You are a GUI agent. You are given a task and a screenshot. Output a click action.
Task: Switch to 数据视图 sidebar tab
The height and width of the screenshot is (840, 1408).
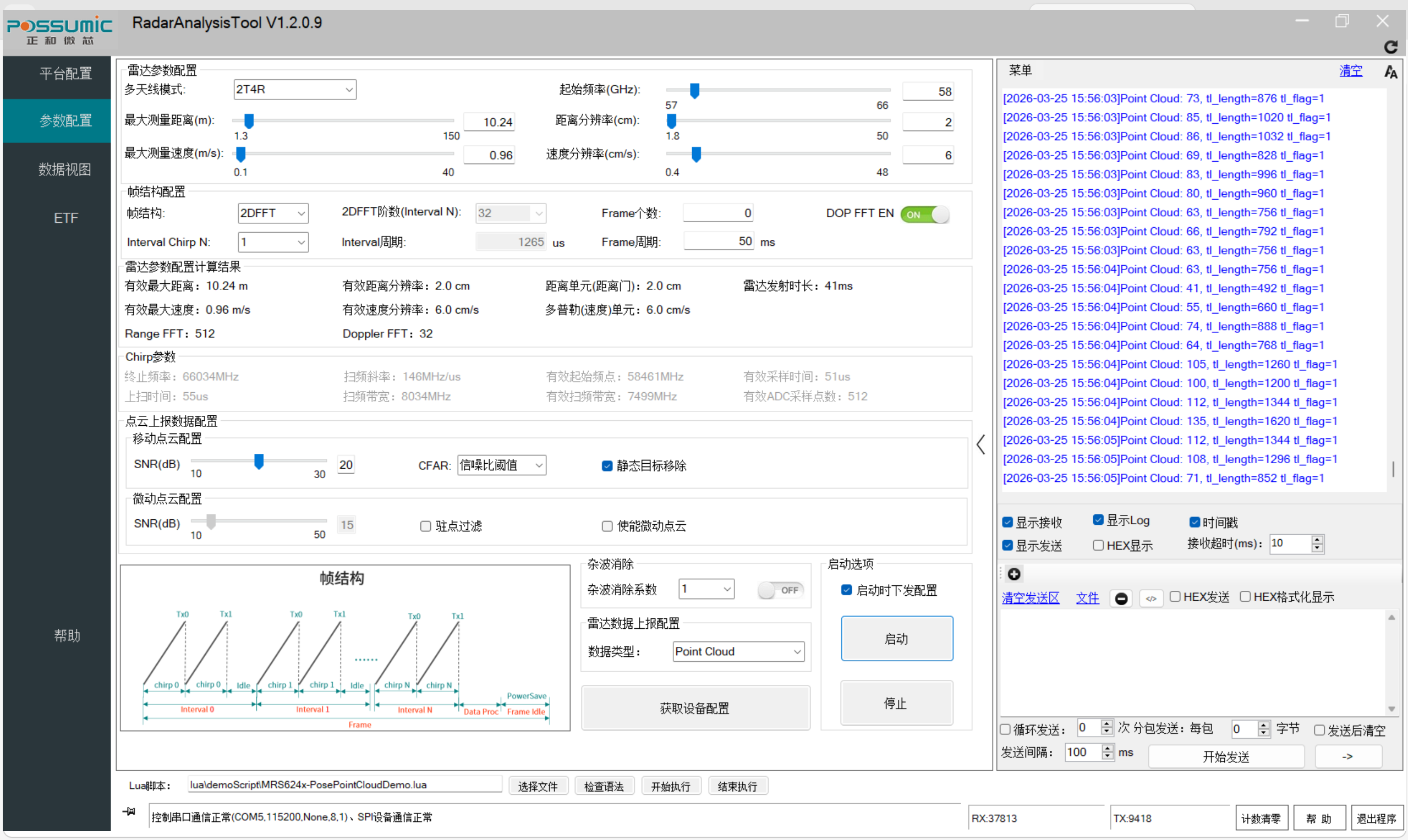pyautogui.click(x=64, y=169)
